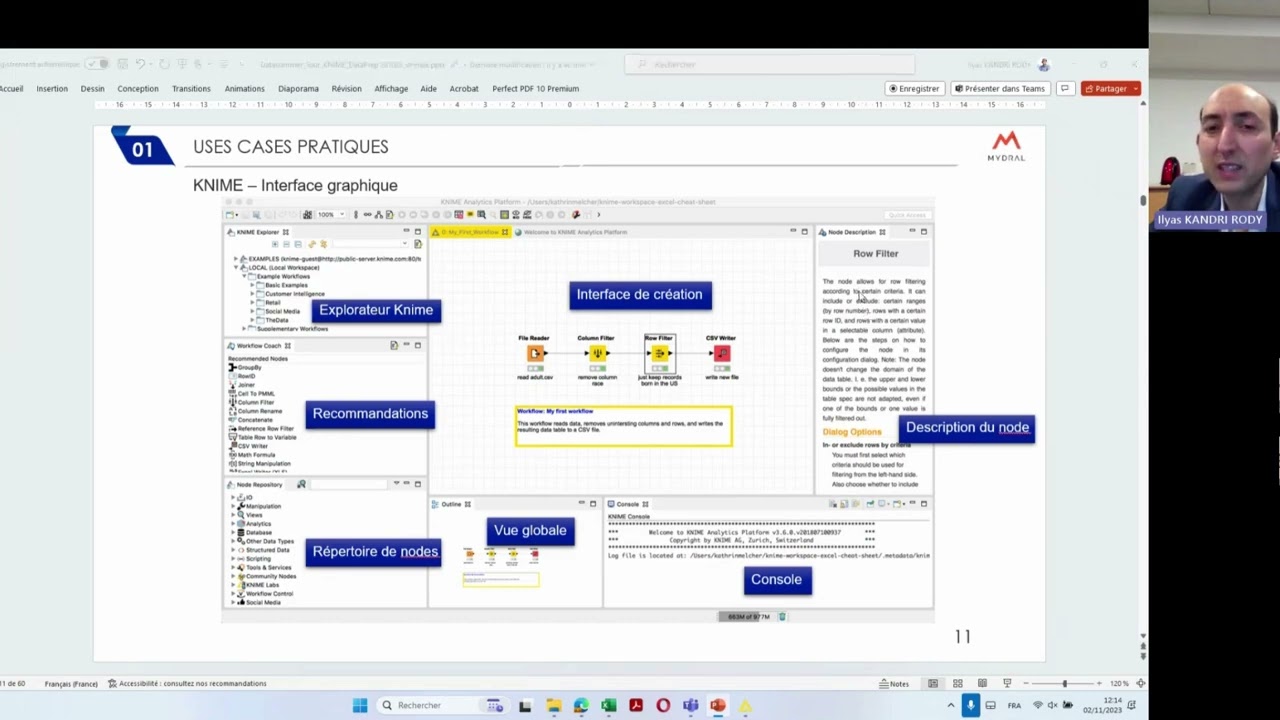This screenshot has height=720, width=1280.
Task: Select the Console label on the slide
Action: click(x=776, y=579)
